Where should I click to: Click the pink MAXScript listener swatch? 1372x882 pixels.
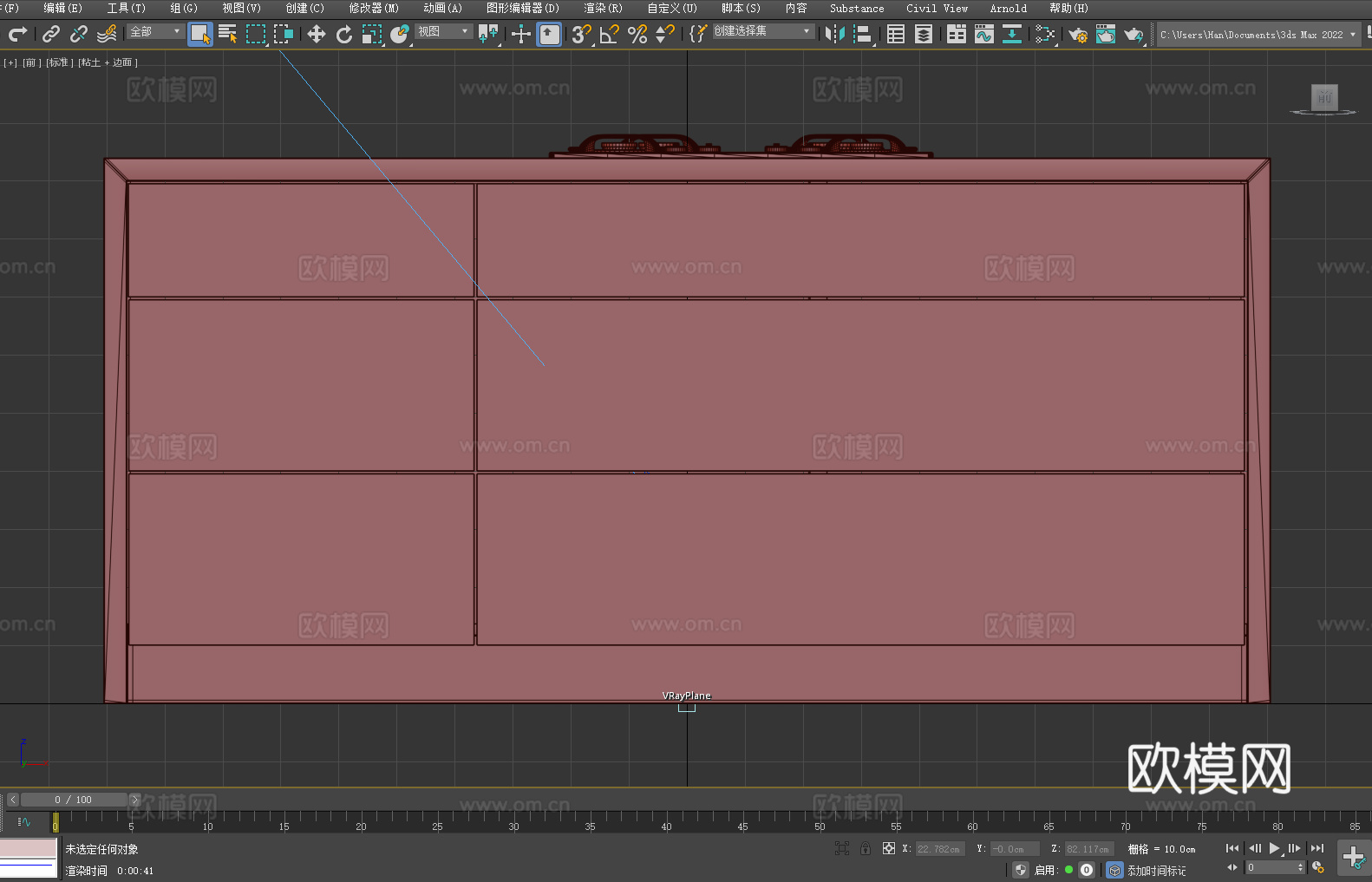tap(29, 848)
